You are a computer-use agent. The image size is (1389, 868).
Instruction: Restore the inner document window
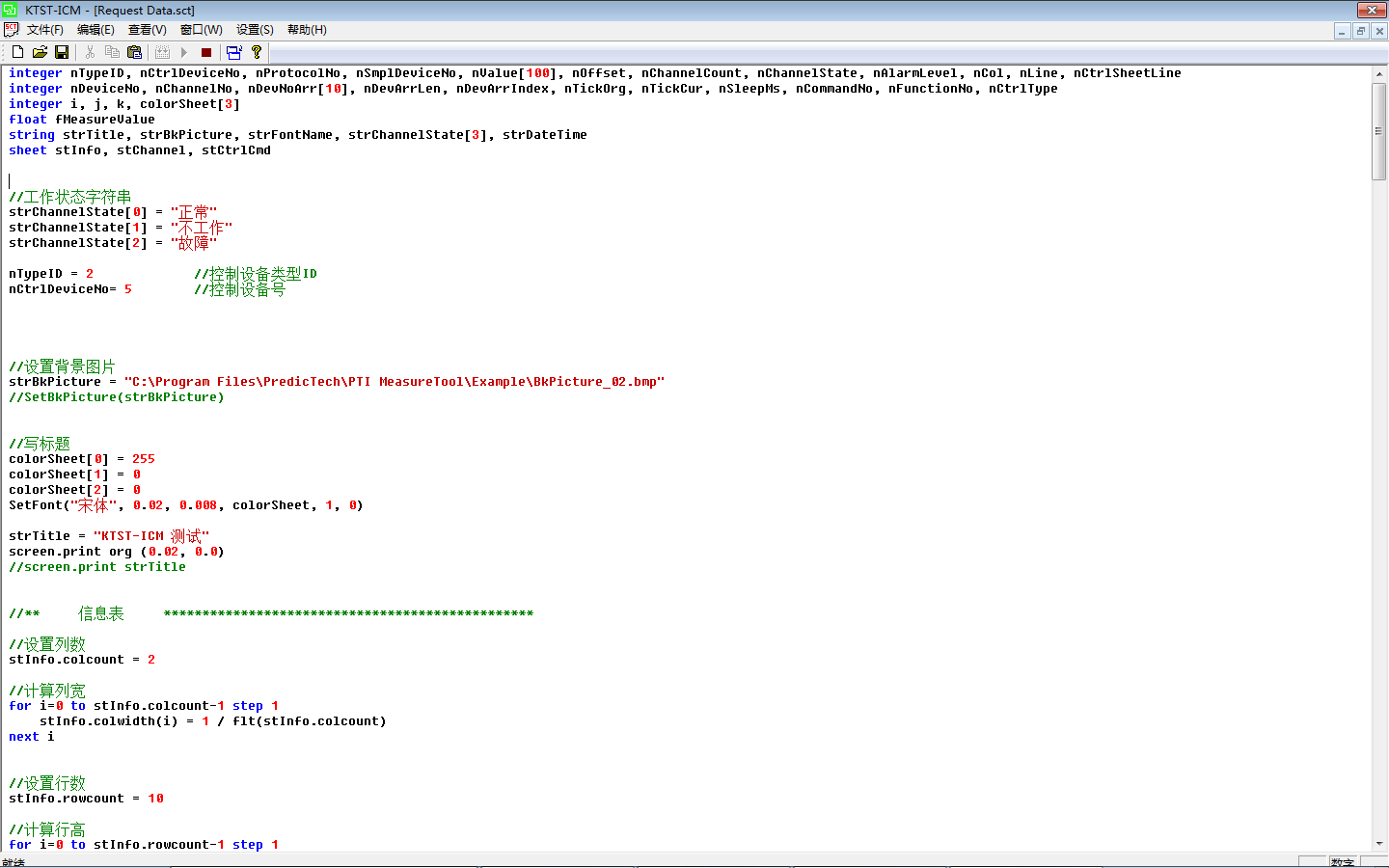point(1360,31)
